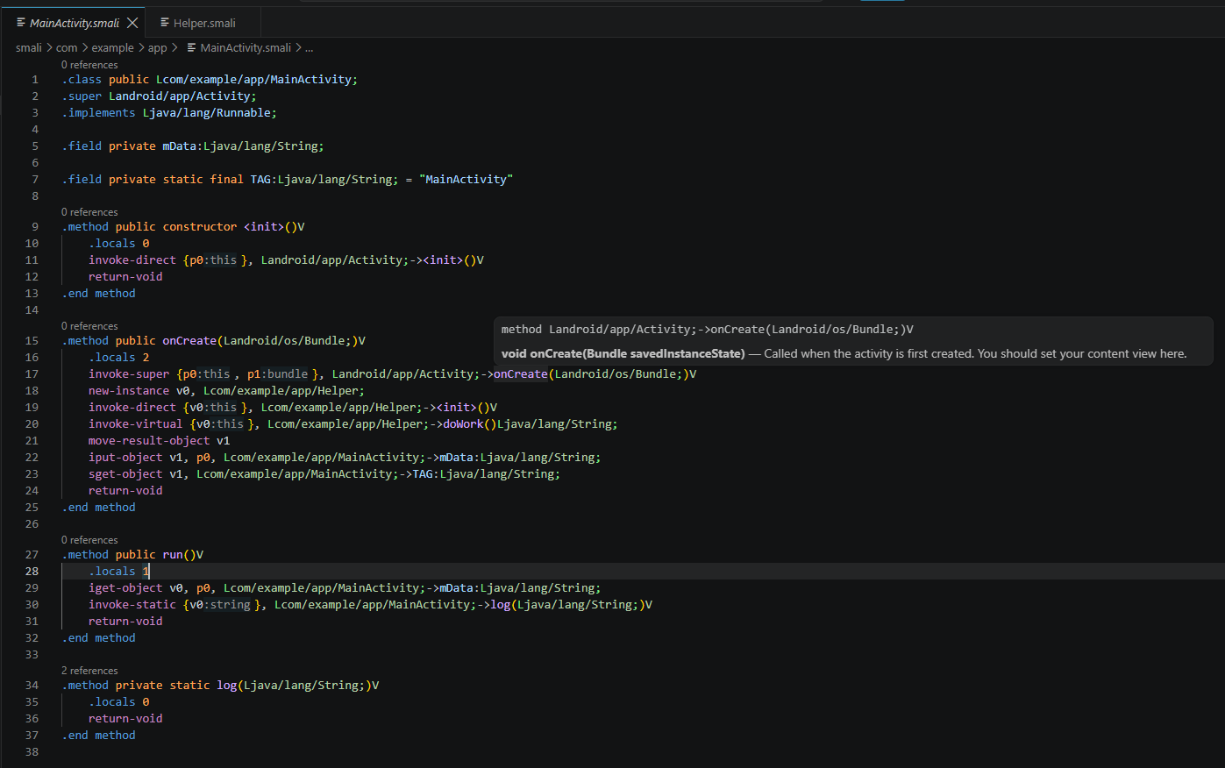This screenshot has width=1225, height=768.
Task: Open the example breadcrumb folder
Action: click(x=112, y=47)
